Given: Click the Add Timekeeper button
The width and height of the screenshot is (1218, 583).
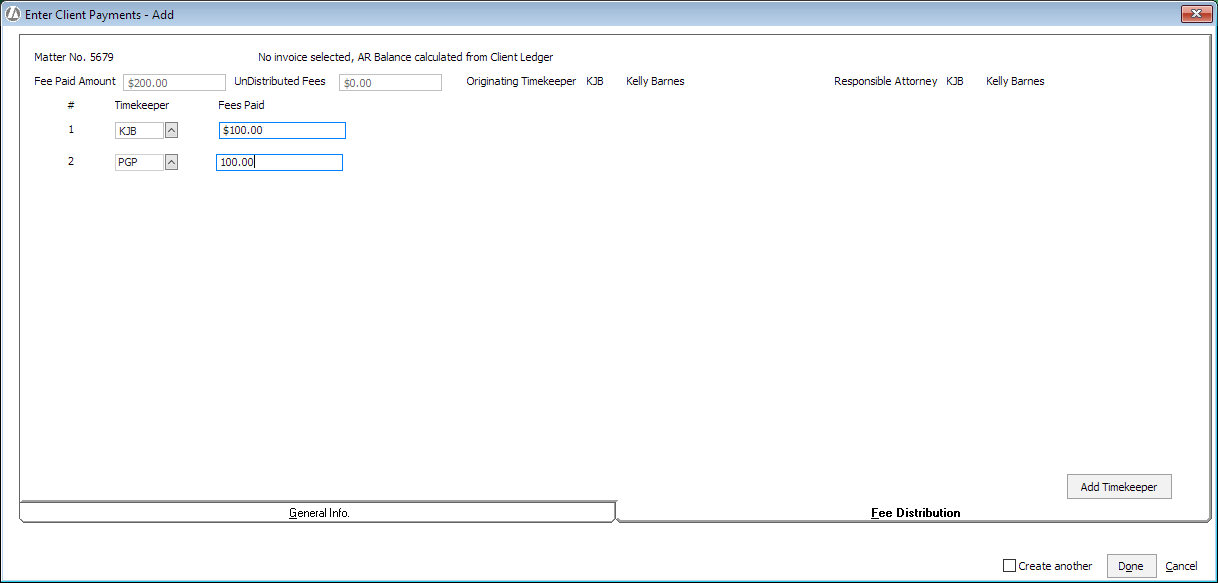Looking at the screenshot, I should point(1118,486).
